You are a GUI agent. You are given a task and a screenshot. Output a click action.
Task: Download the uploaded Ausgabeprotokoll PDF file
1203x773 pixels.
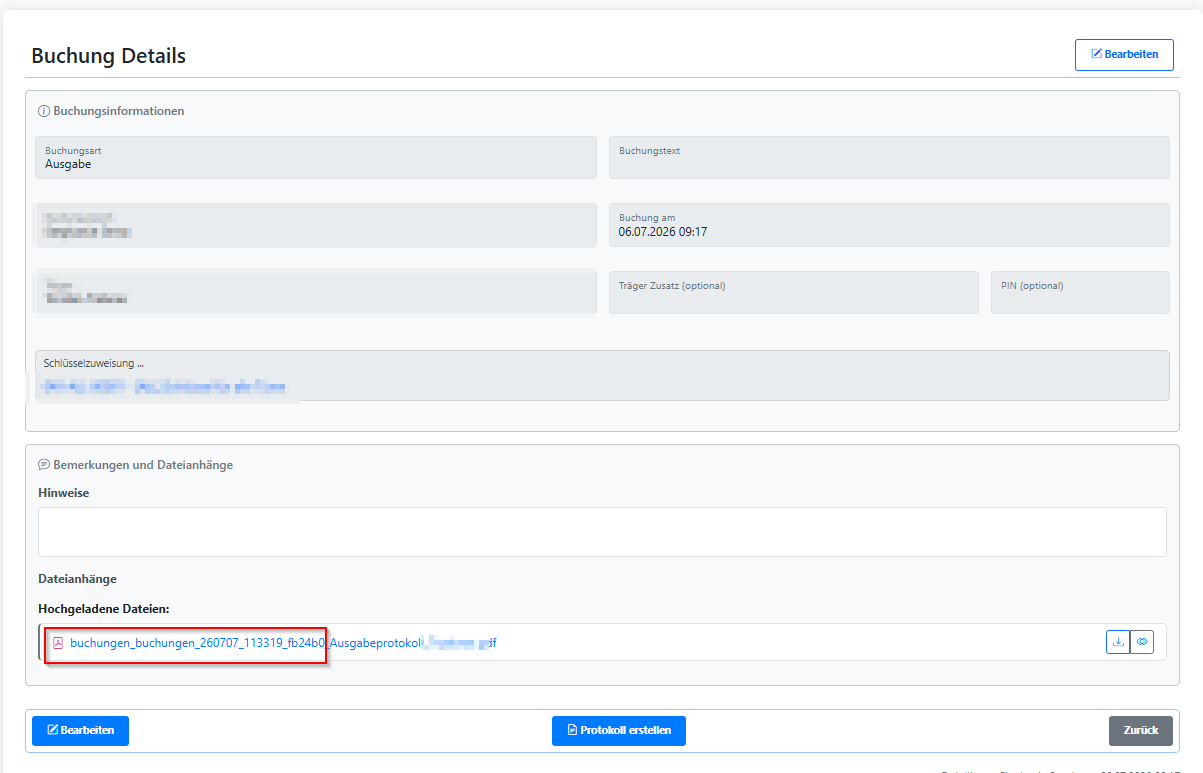[x=1117, y=642]
